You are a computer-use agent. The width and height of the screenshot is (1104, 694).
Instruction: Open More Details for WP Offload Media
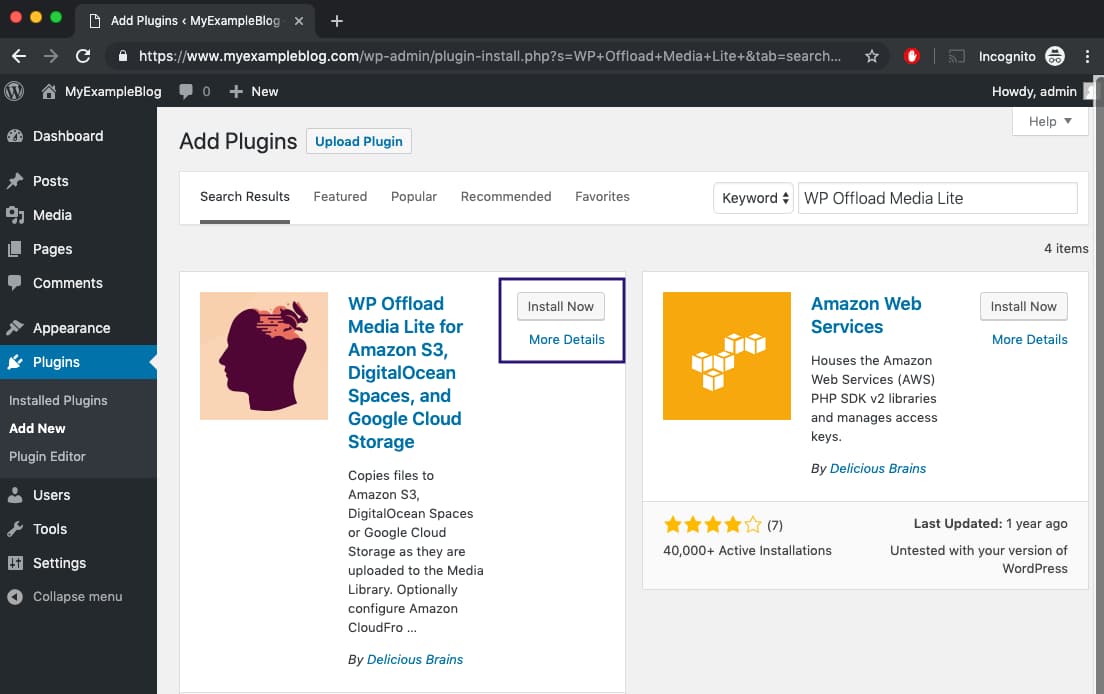[566, 339]
